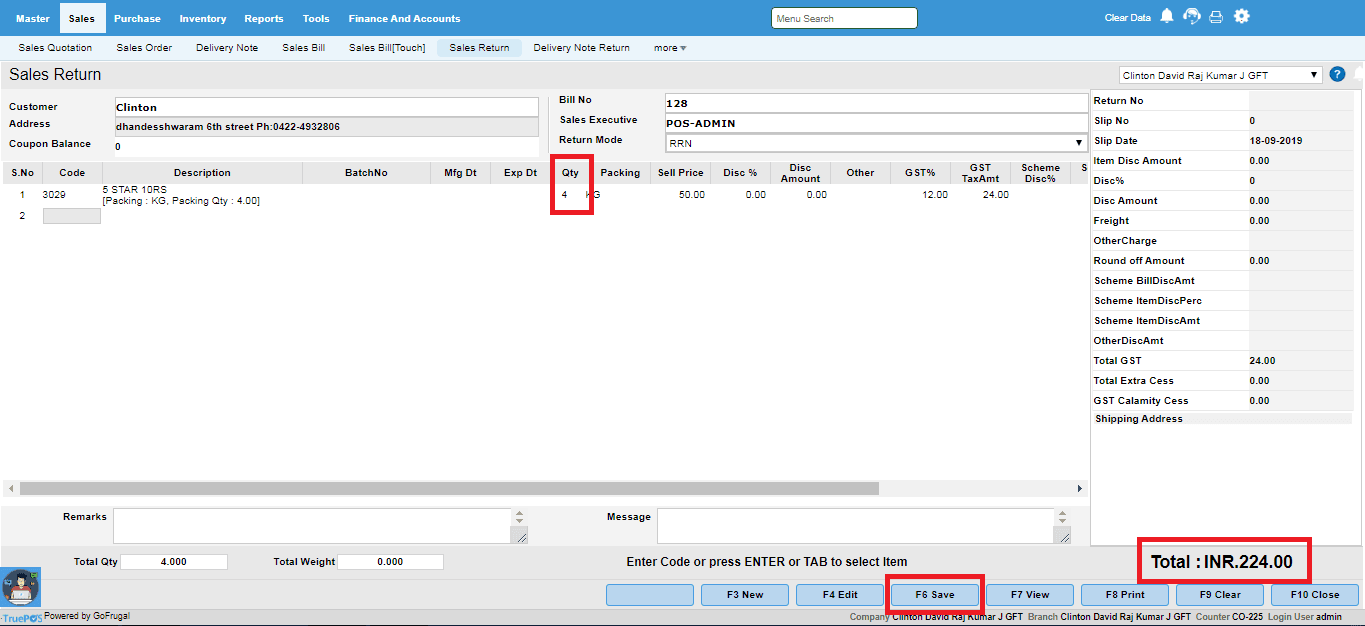
Task: Click the Clear Data link
Action: 1128,18
